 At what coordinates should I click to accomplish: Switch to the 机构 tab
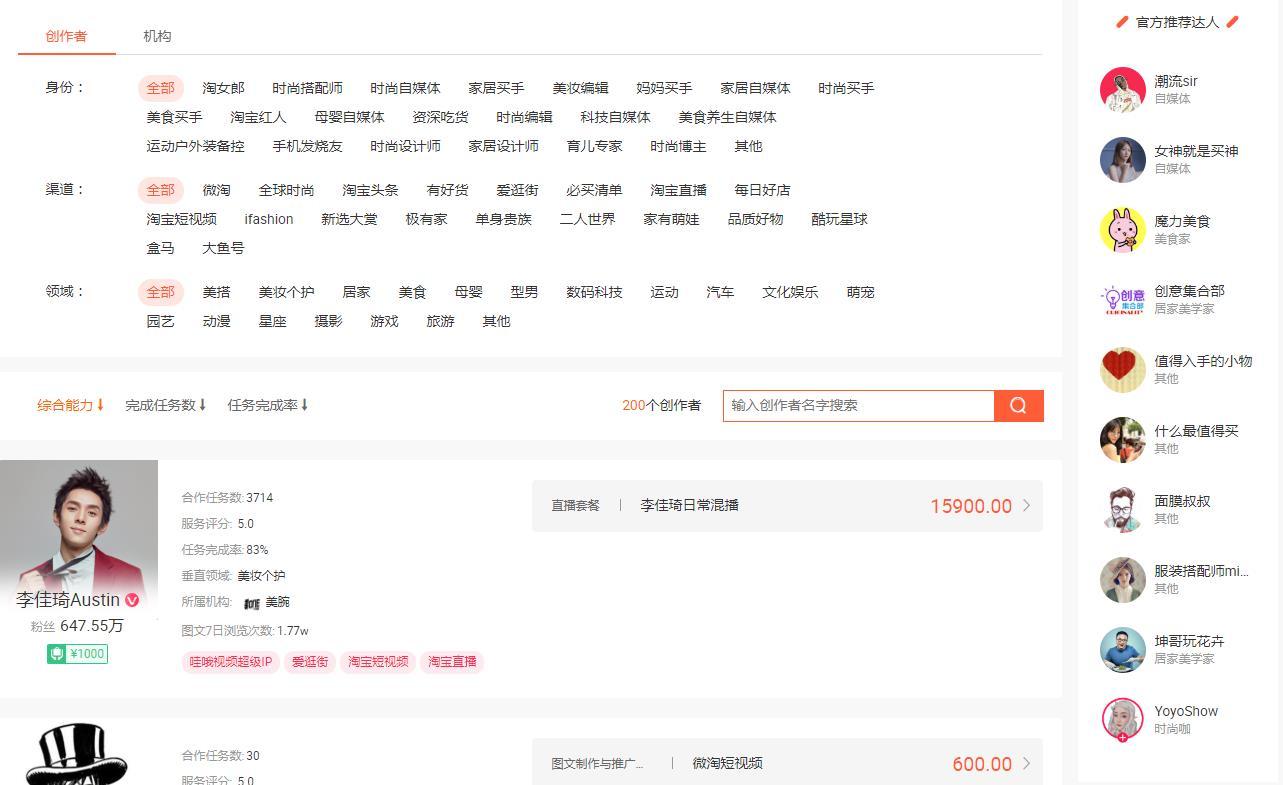point(157,36)
